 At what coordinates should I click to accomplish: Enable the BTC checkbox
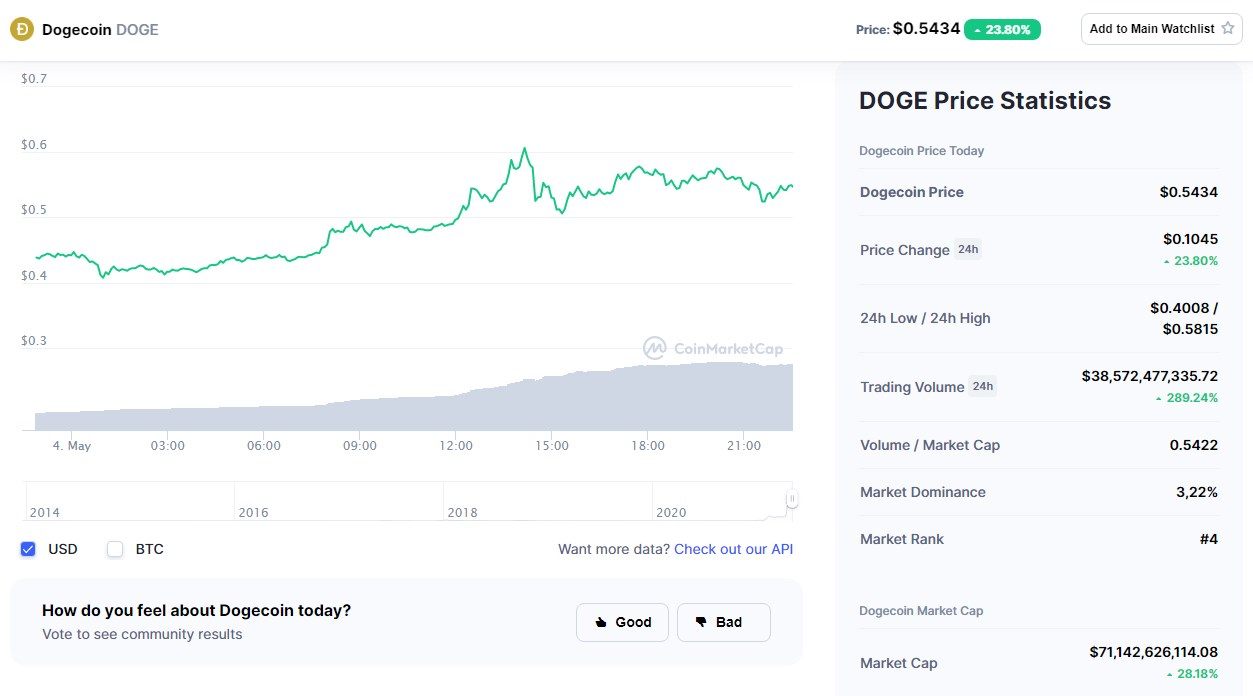pos(115,549)
